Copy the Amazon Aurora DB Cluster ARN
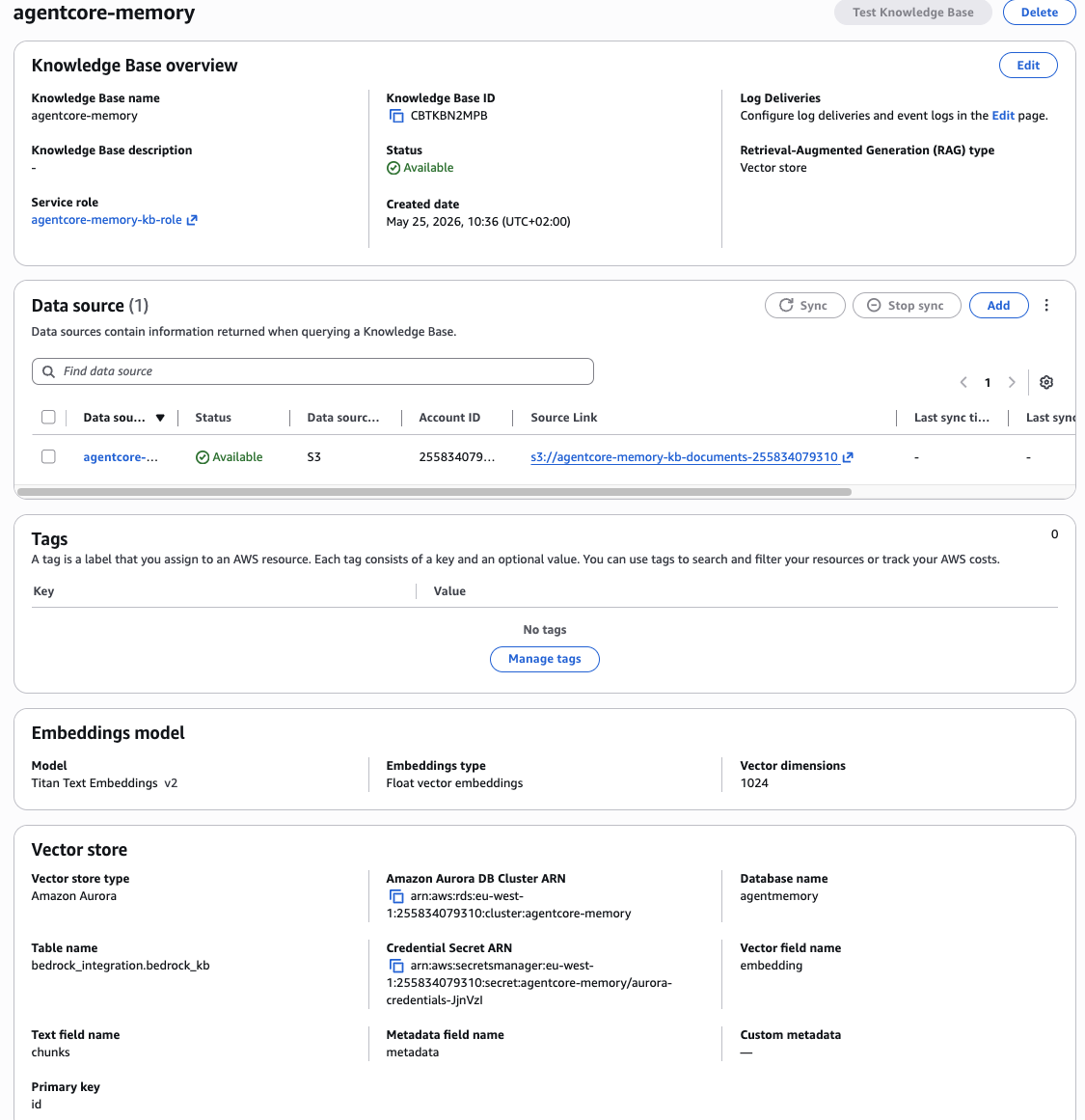Viewport: 1085px width, 1120px height. pos(395,896)
